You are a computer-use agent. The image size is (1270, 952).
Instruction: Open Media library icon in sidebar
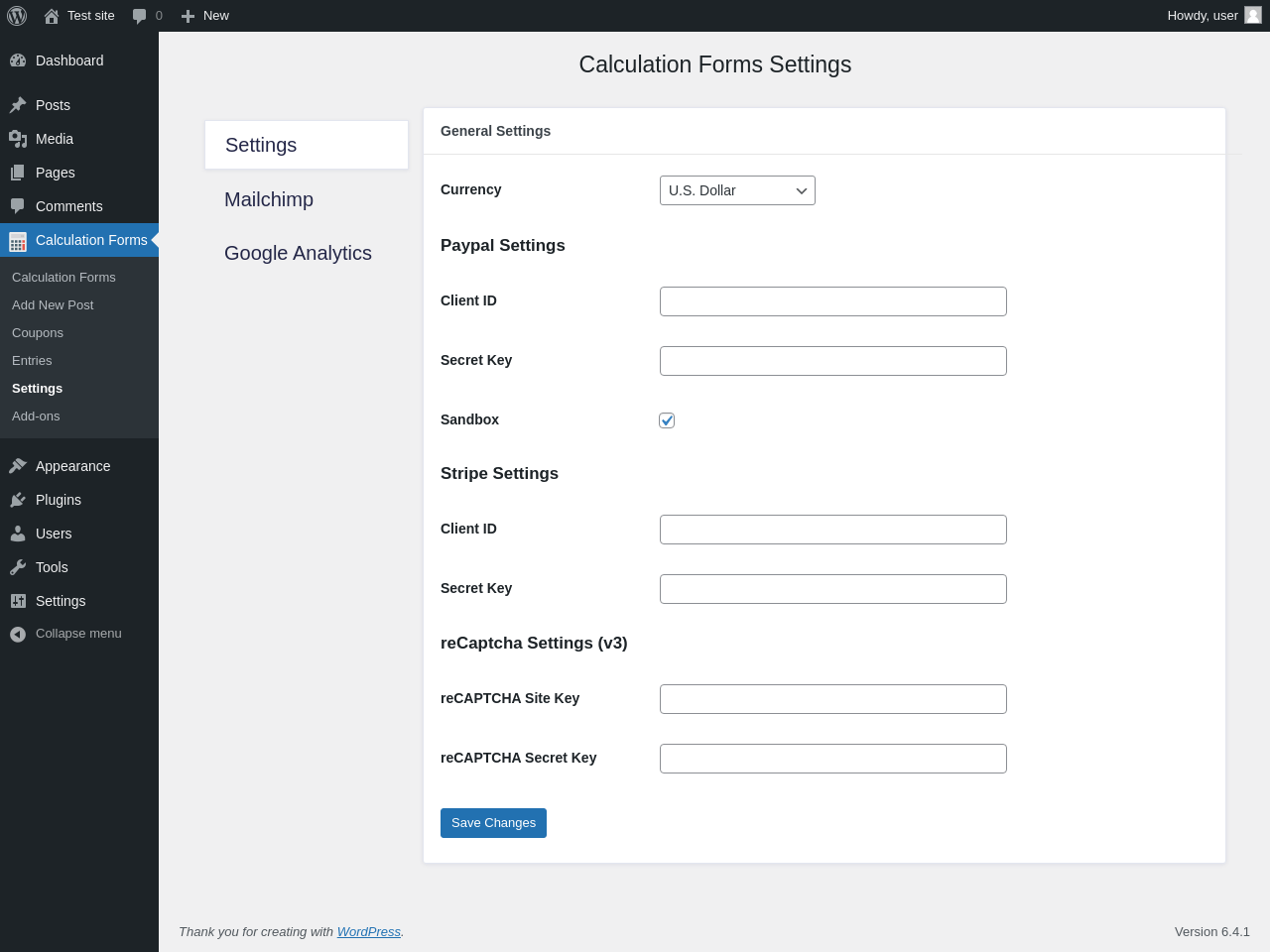[x=18, y=139]
